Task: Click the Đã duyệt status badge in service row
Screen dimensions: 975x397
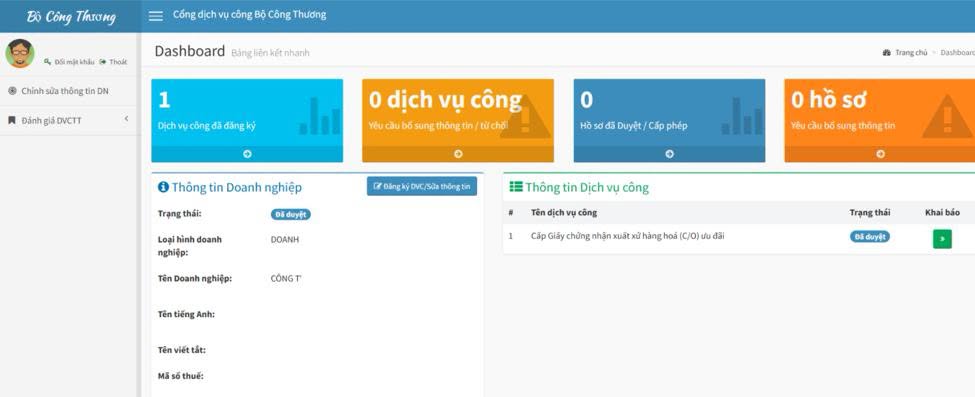Action: click(870, 236)
